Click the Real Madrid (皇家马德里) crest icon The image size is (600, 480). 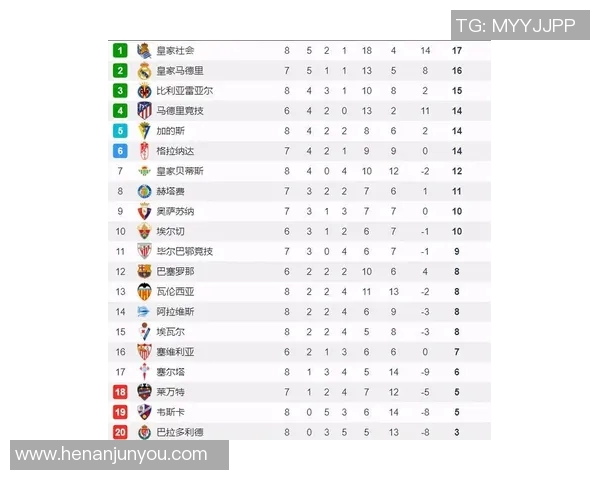tap(144, 70)
